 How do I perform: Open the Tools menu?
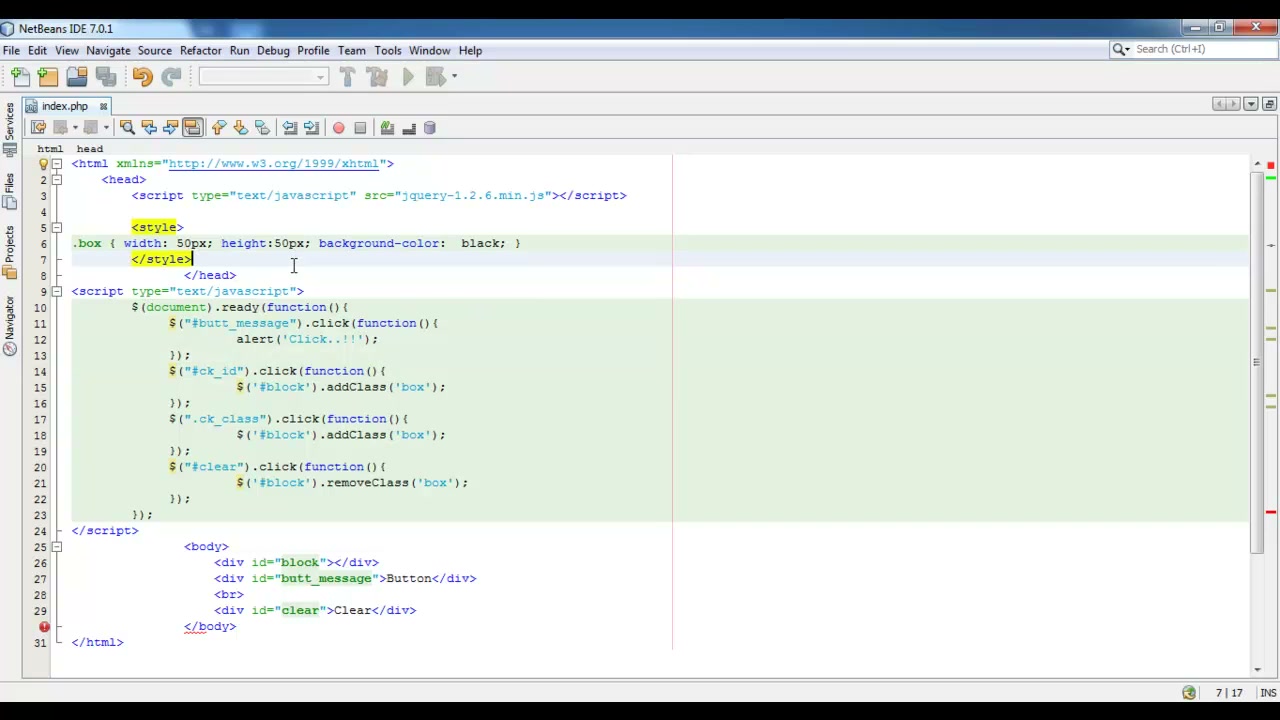click(388, 50)
